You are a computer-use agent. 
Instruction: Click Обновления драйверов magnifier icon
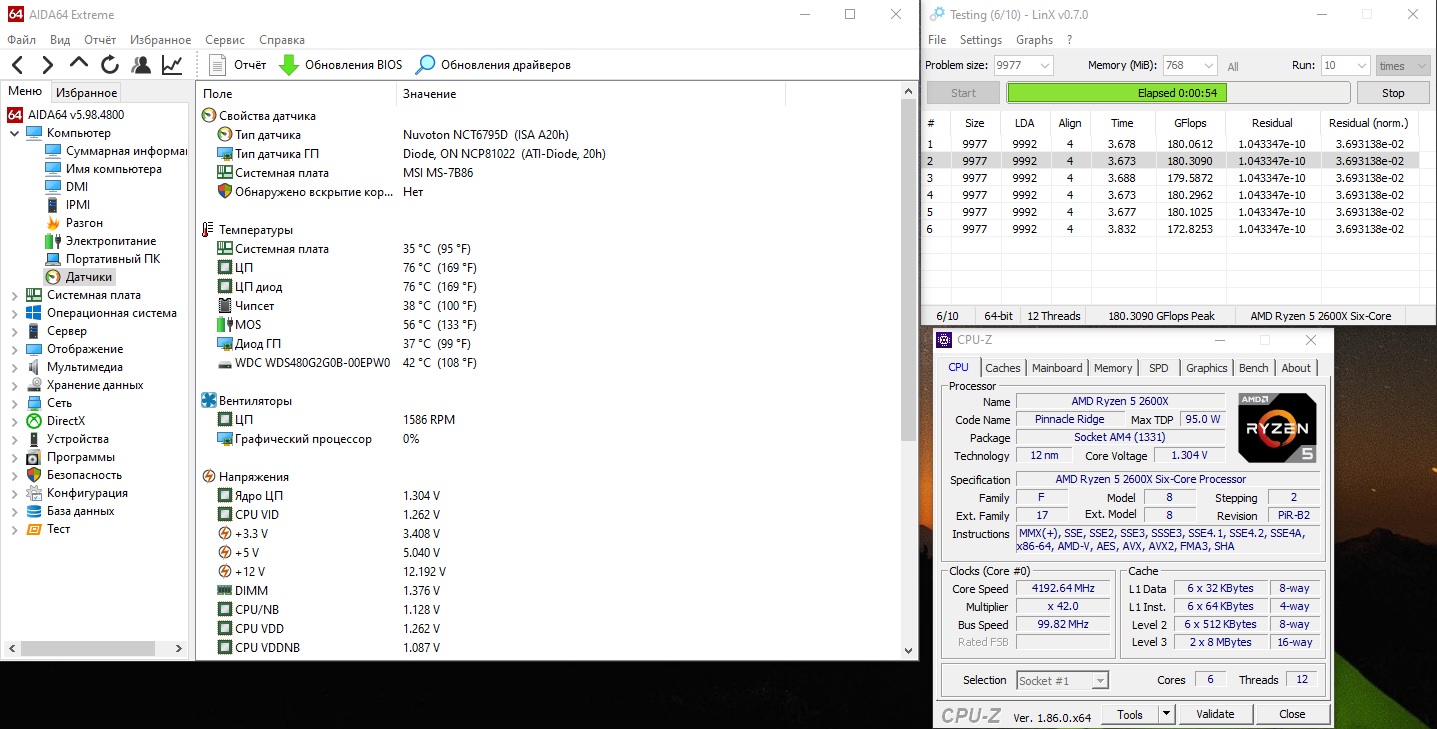425,65
